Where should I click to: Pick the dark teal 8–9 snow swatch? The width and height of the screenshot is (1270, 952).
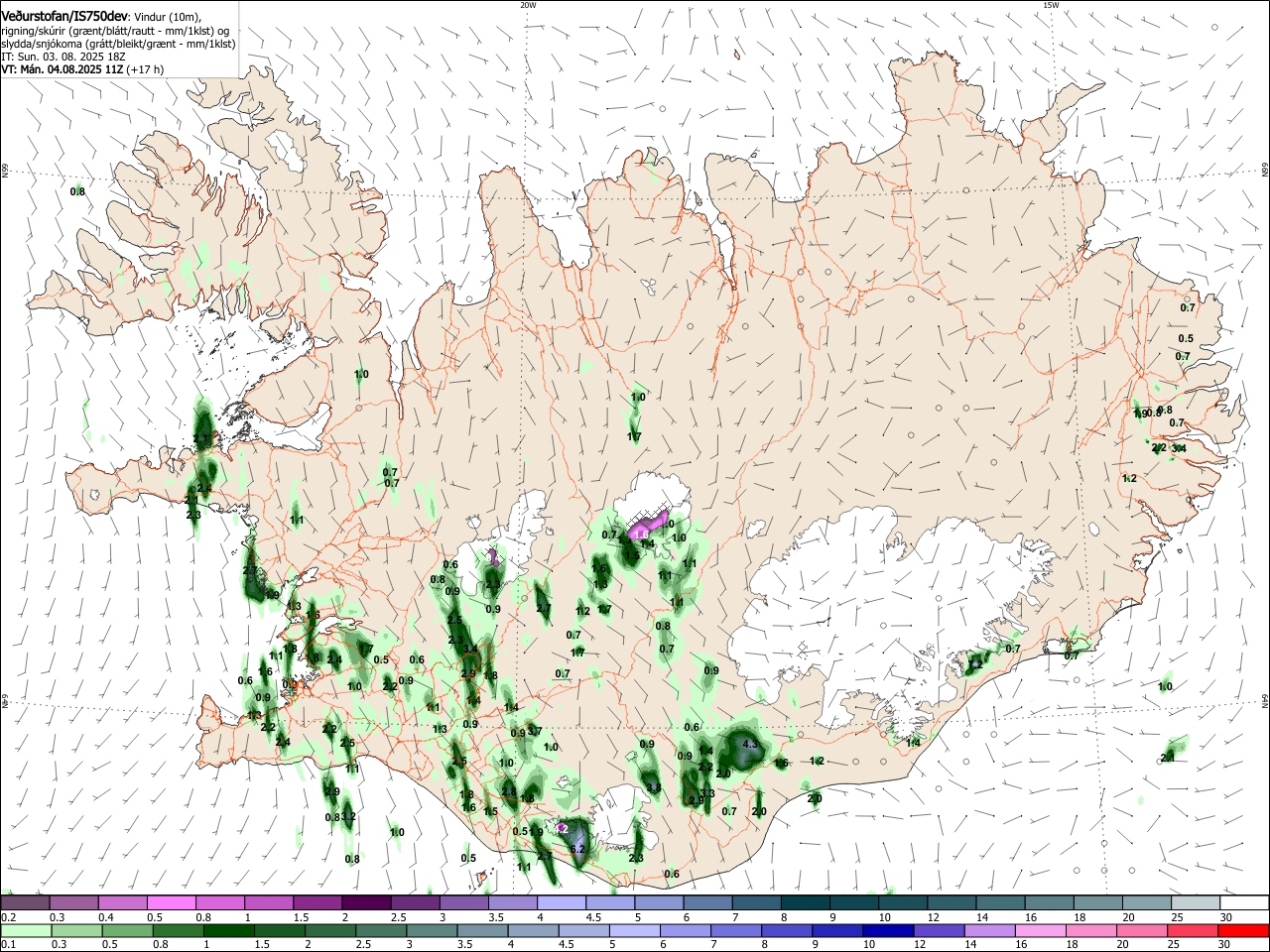pyautogui.click(x=805, y=903)
